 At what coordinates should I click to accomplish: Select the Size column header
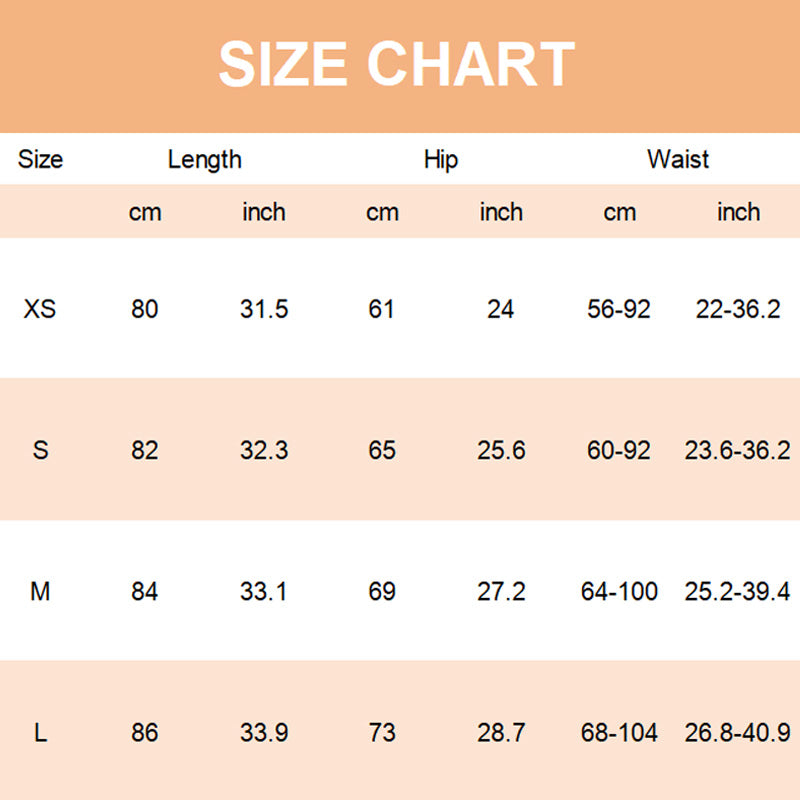click(40, 159)
